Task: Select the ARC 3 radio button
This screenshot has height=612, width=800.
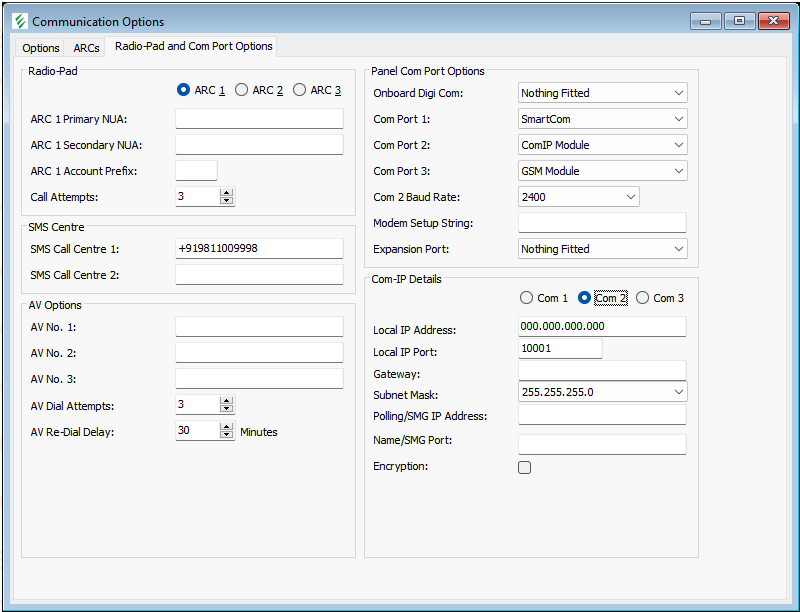Action: tap(300, 90)
